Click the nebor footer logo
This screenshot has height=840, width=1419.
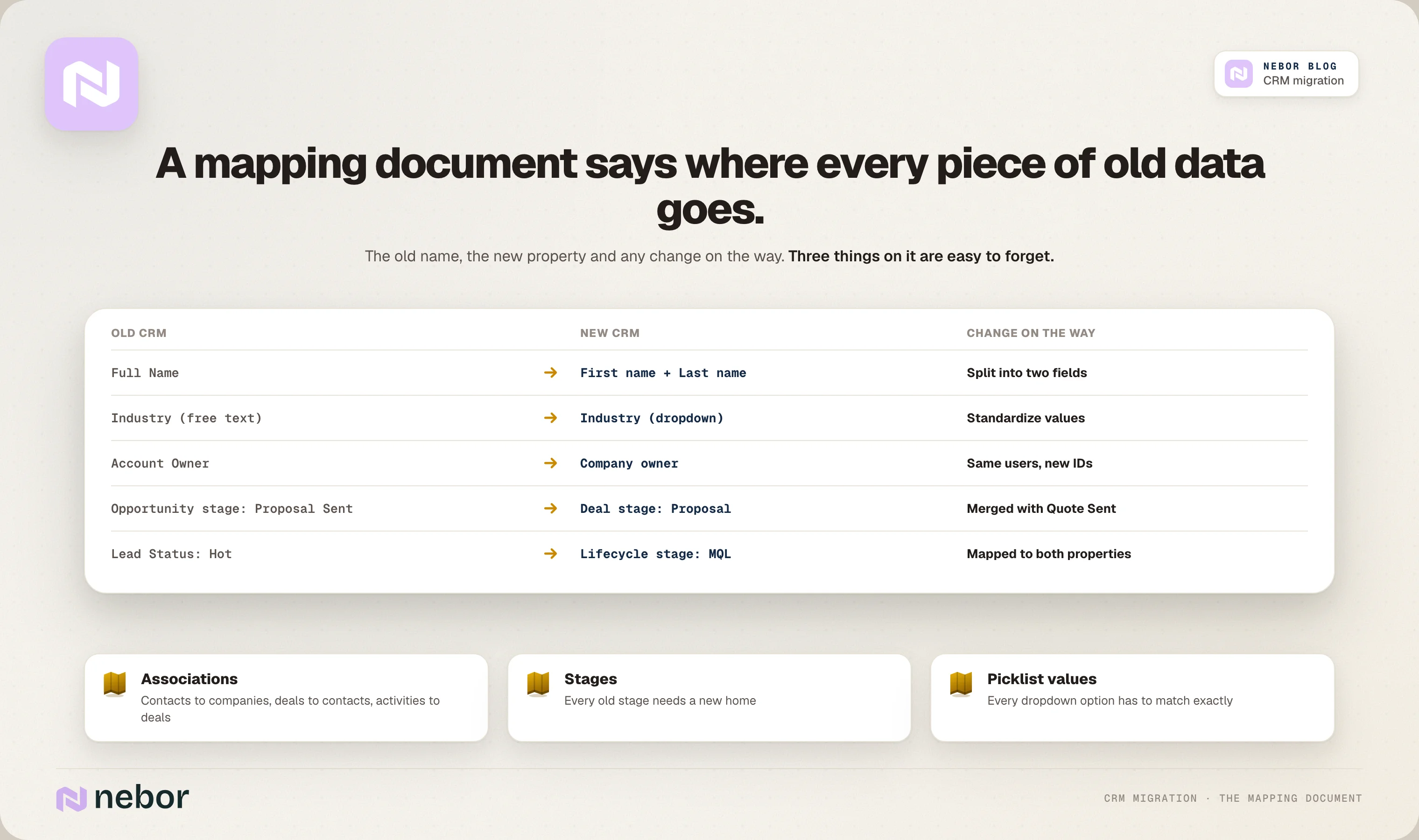click(x=122, y=798)
